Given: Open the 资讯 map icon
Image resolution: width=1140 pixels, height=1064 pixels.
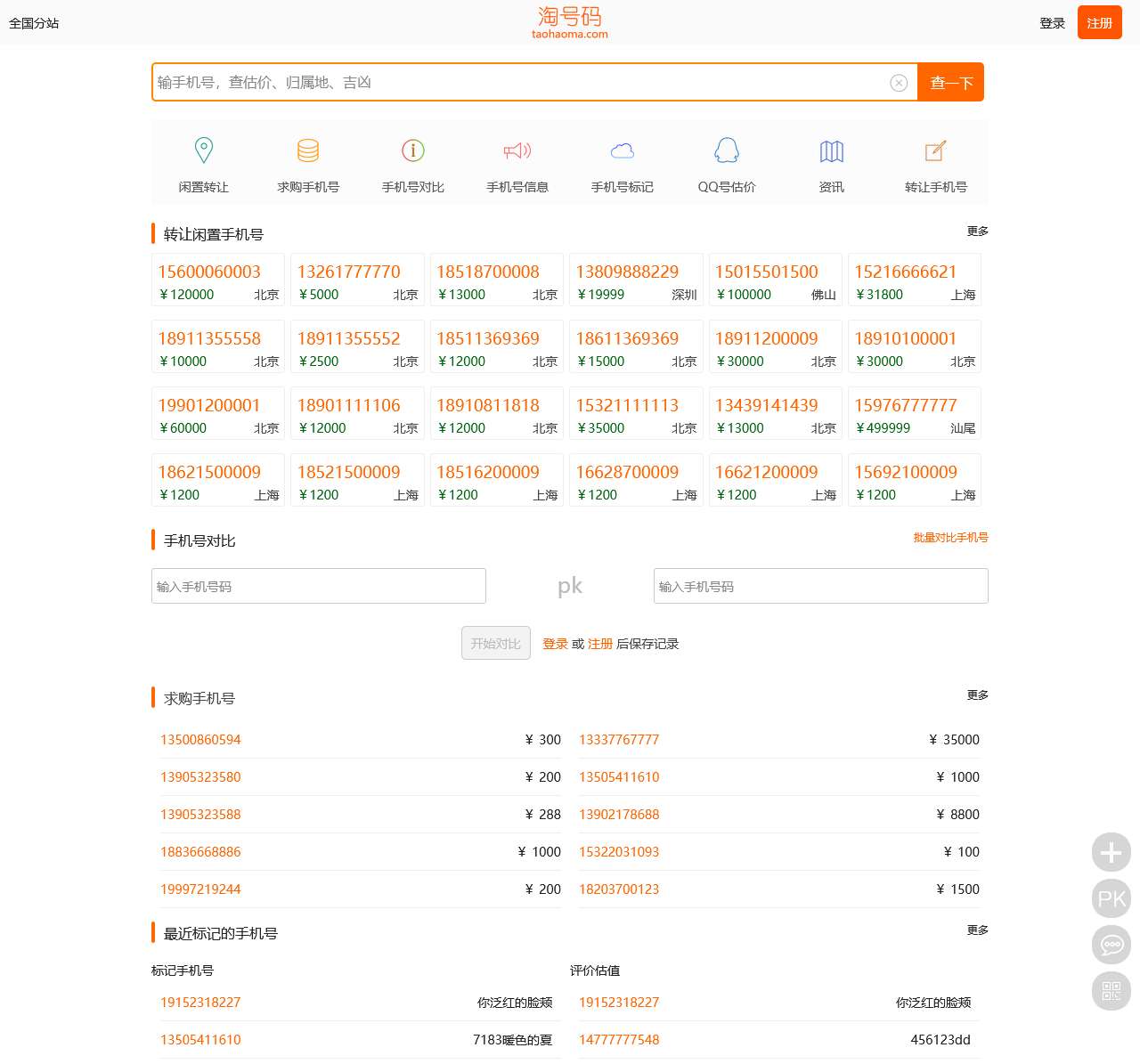Looking at the screenshot, I should pyautogui.click(x=832, y=150).
